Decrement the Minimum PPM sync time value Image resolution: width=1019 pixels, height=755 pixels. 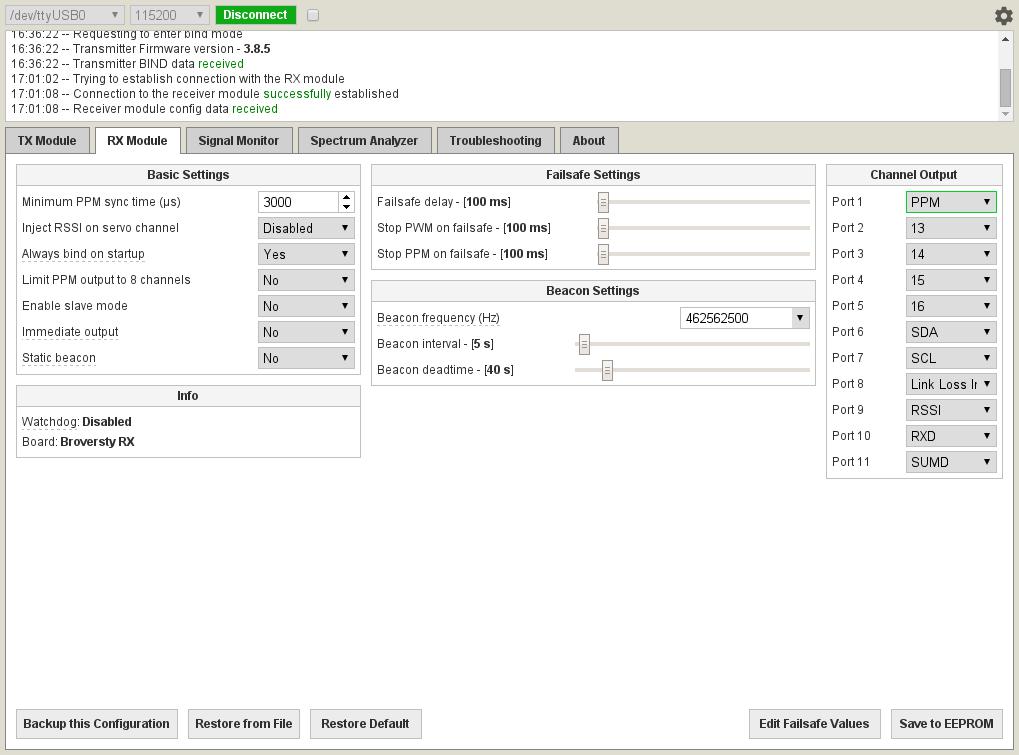(x=346, y=207)
